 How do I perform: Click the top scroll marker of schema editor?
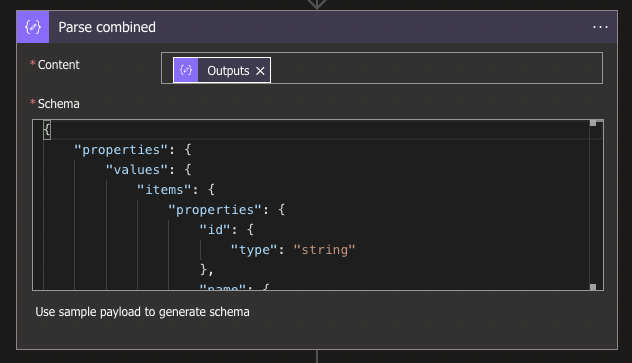(x=593, y=123)
